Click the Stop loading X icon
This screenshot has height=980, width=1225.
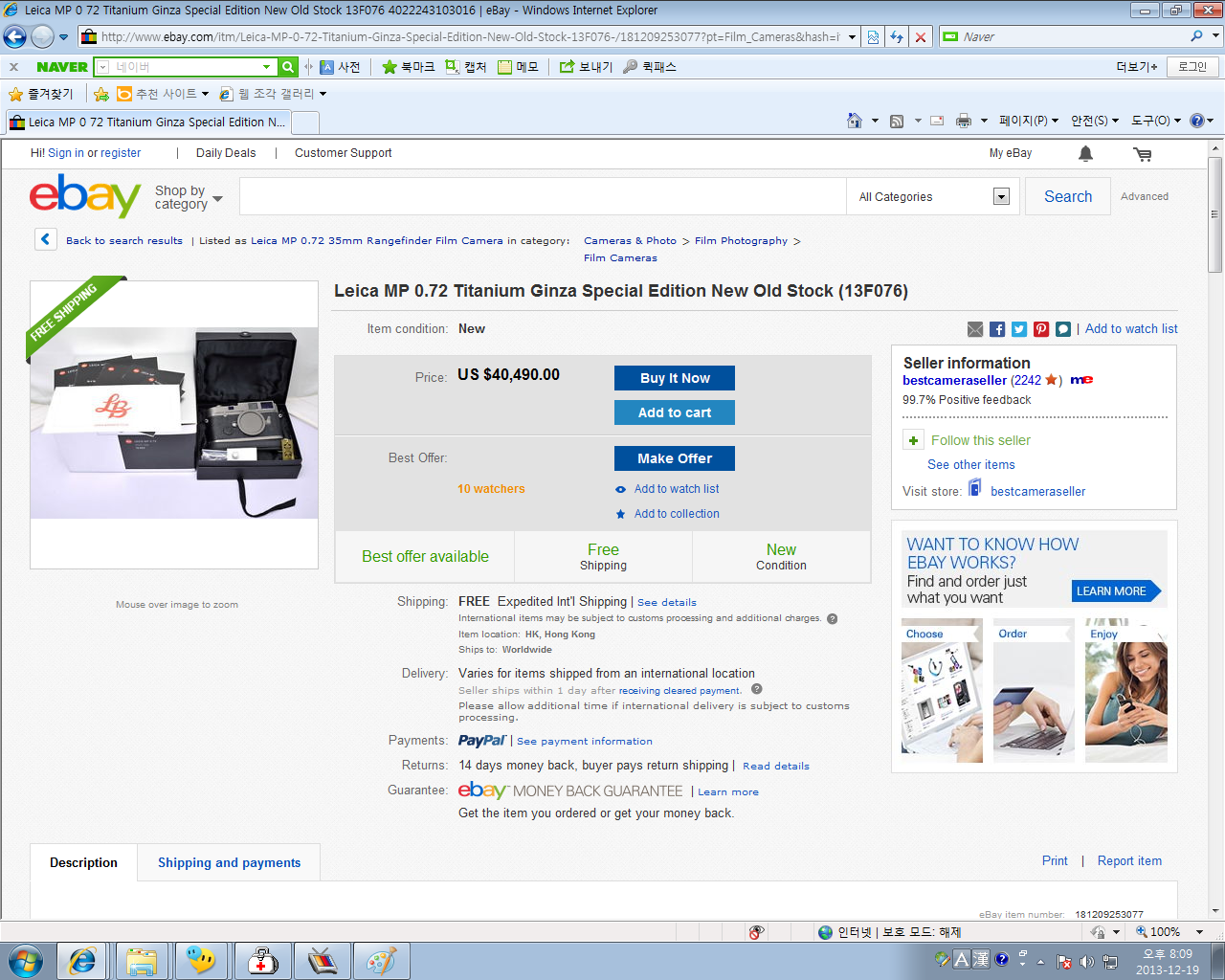pos(920,37)
